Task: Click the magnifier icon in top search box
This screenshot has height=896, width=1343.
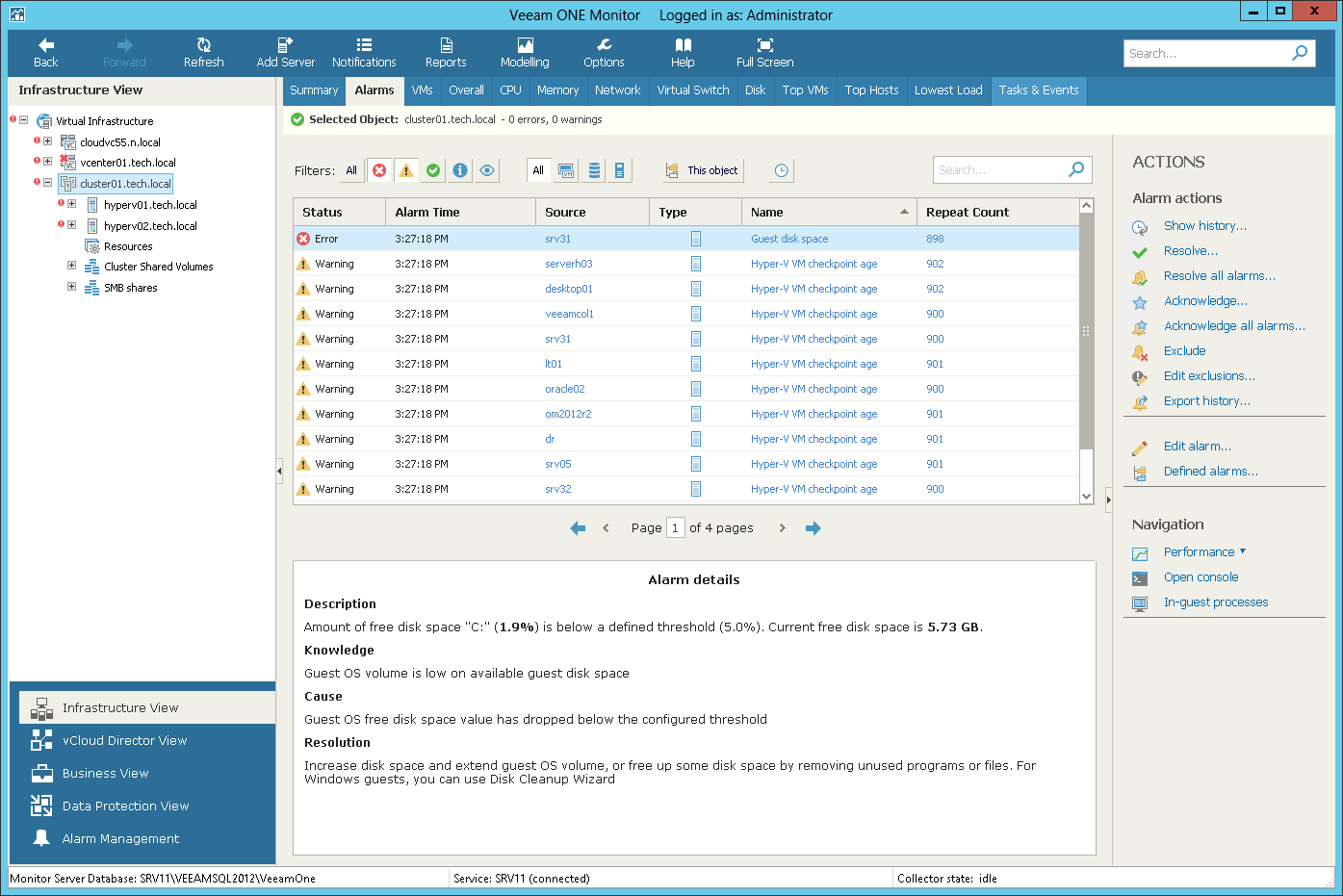Action: [x=1300, y=53]
